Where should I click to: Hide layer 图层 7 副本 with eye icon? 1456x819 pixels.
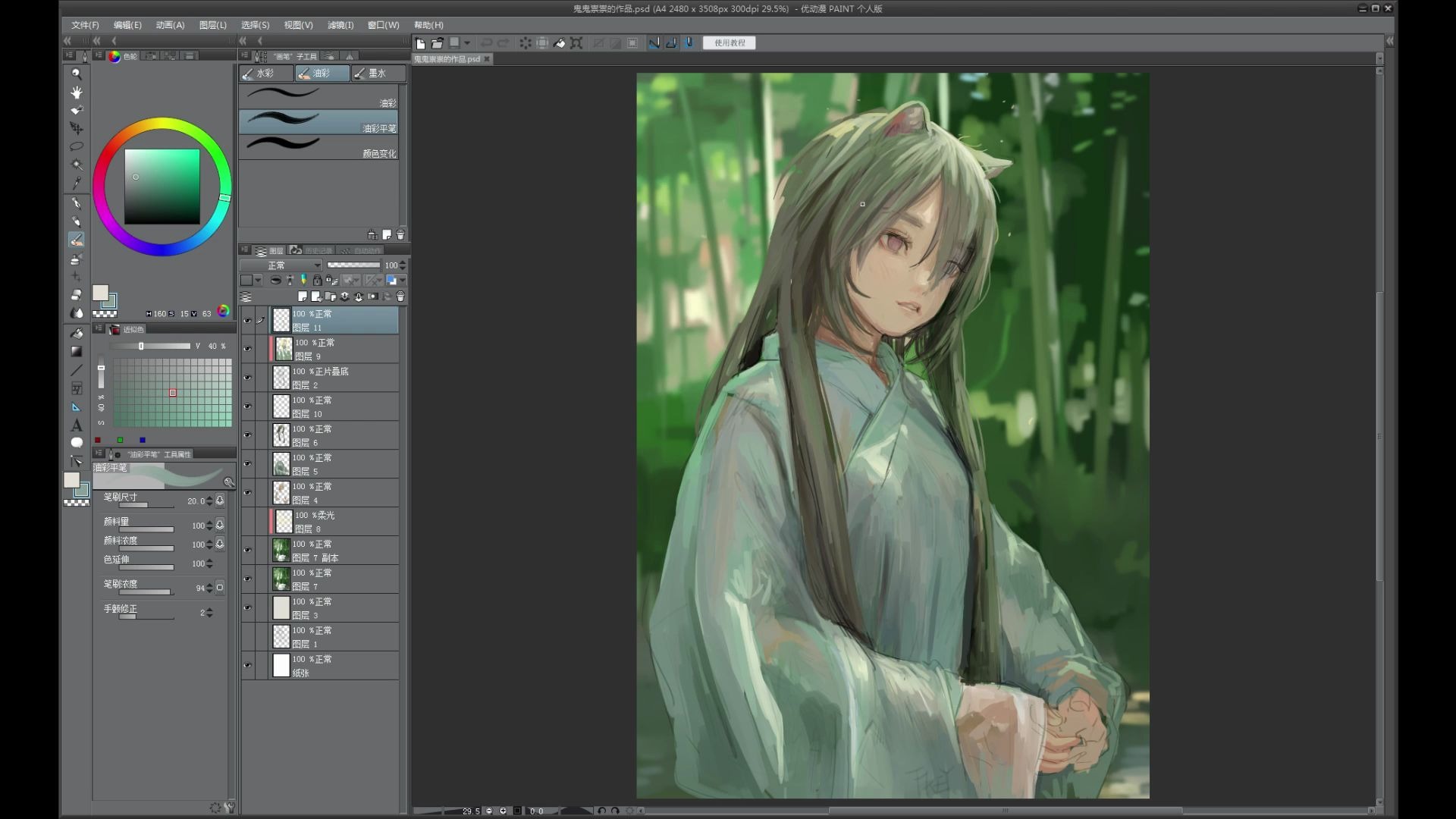pyautogui.click(x=247, y=551)
